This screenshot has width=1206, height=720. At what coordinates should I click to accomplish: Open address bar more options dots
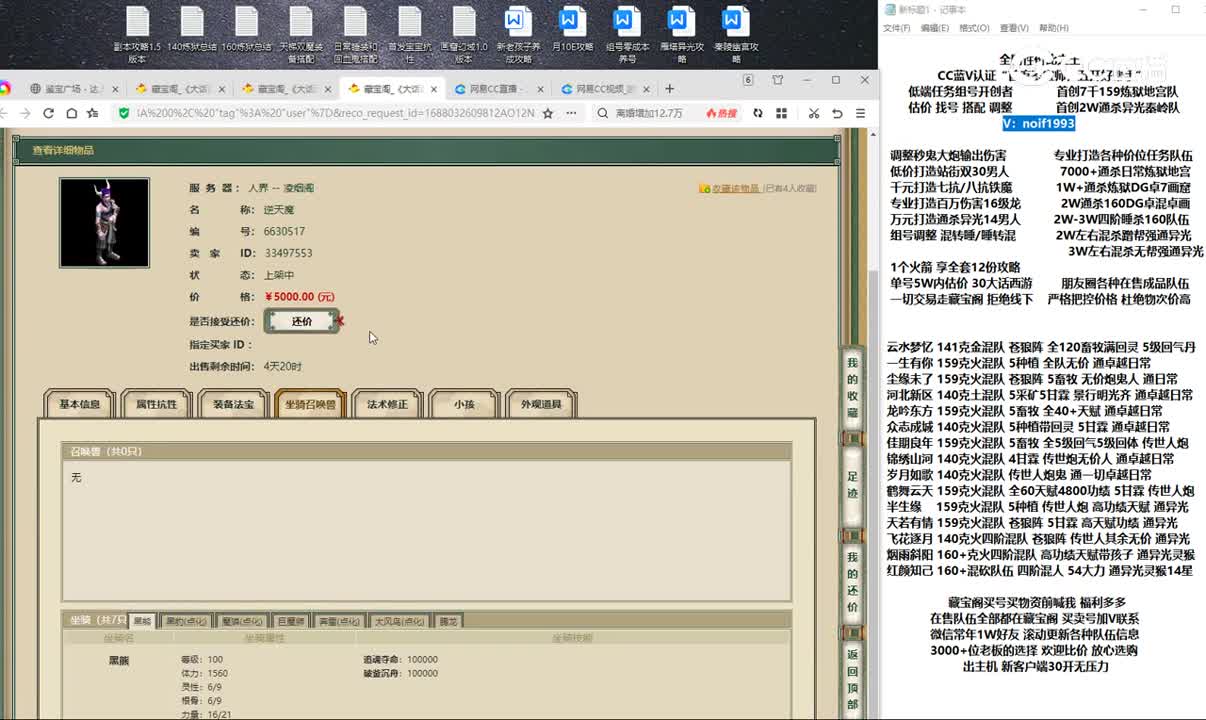point(571,113)
